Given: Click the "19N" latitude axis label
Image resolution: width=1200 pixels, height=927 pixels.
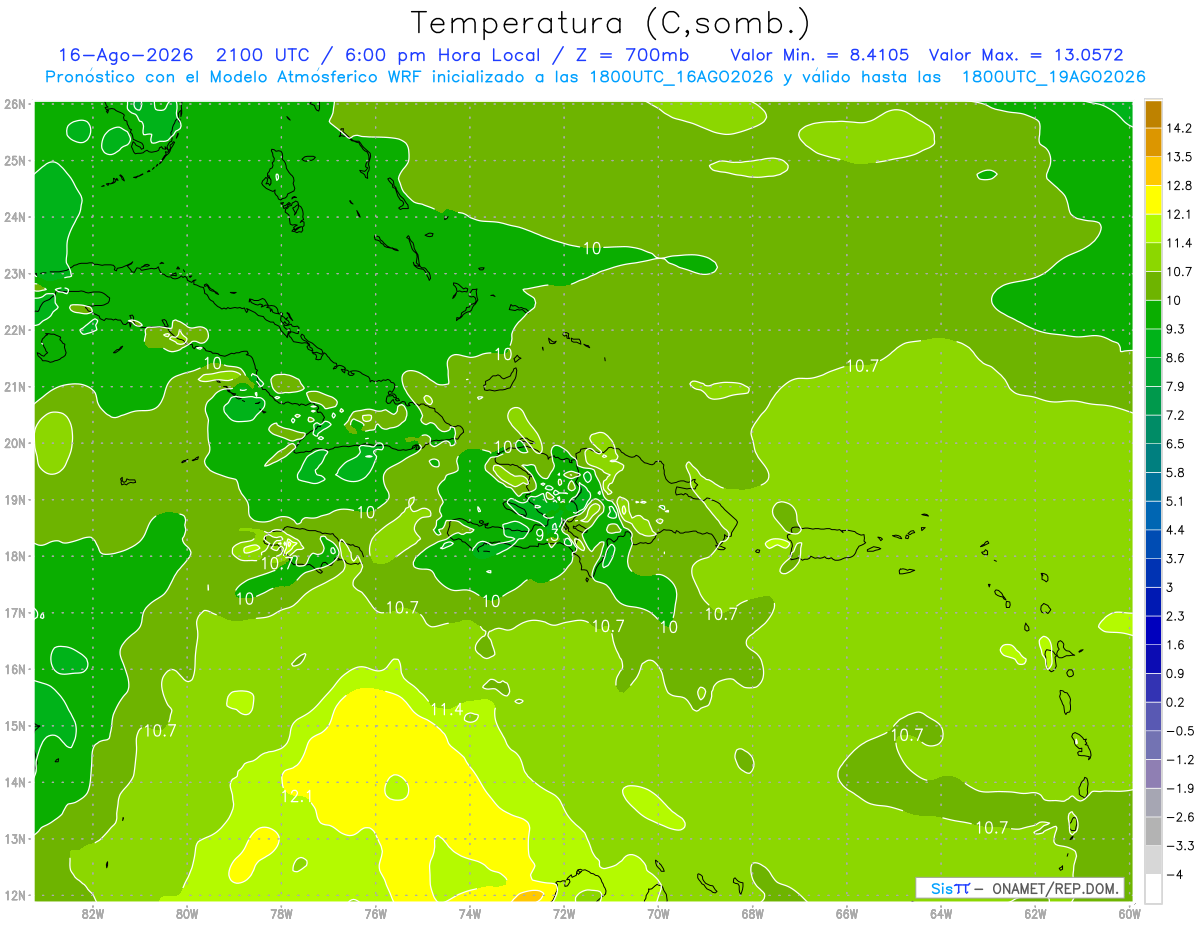Looking at the screenshot, I should coord(15,500).
